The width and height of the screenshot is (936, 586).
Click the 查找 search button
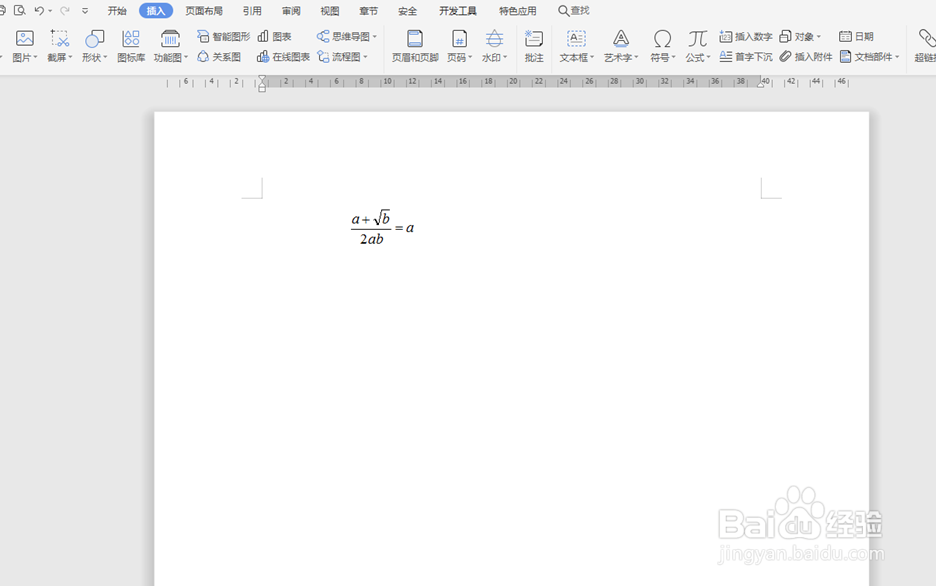(574, 11)
